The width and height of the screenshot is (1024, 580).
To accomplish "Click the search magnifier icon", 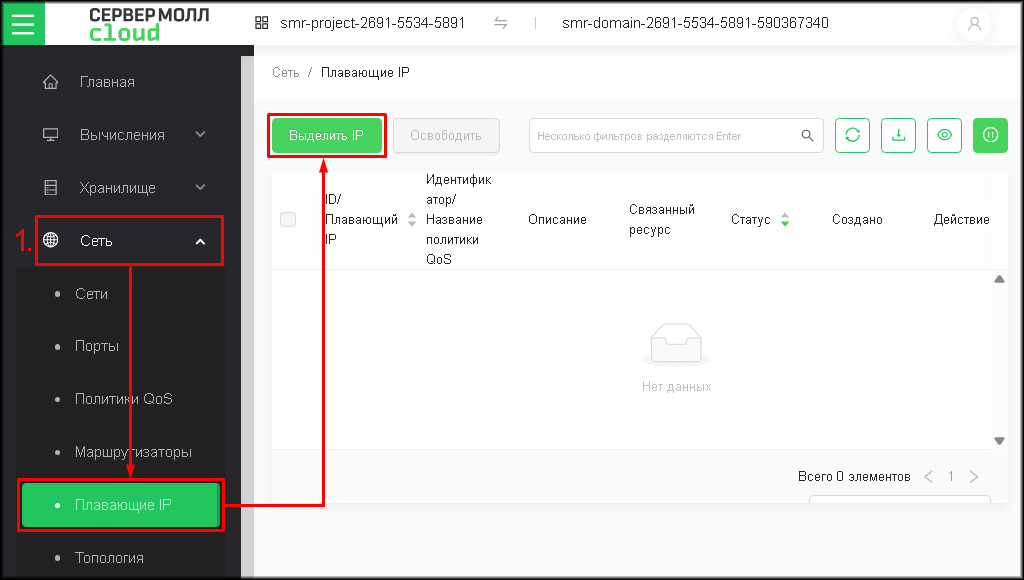I will 807,136.
